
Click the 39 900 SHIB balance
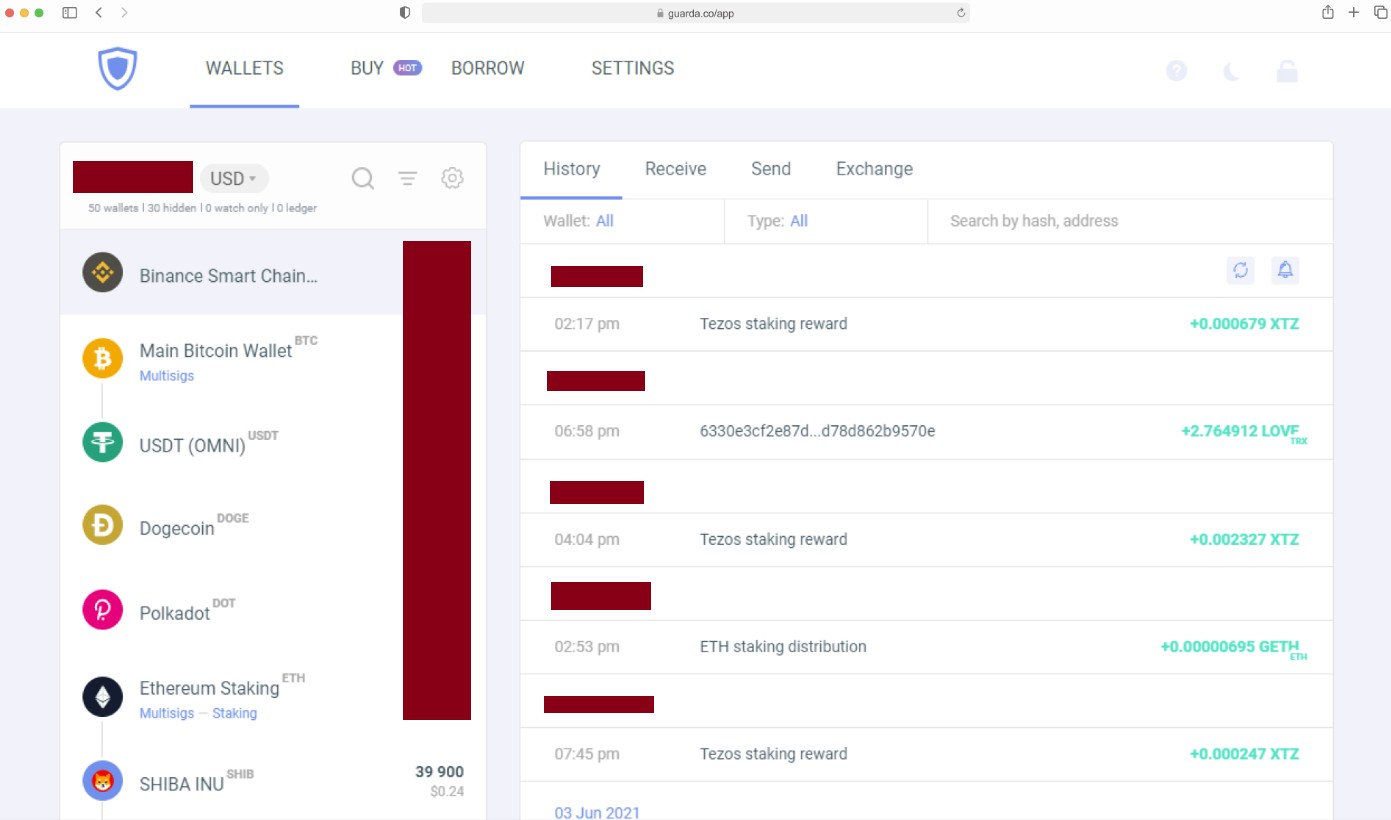(440, 772)
